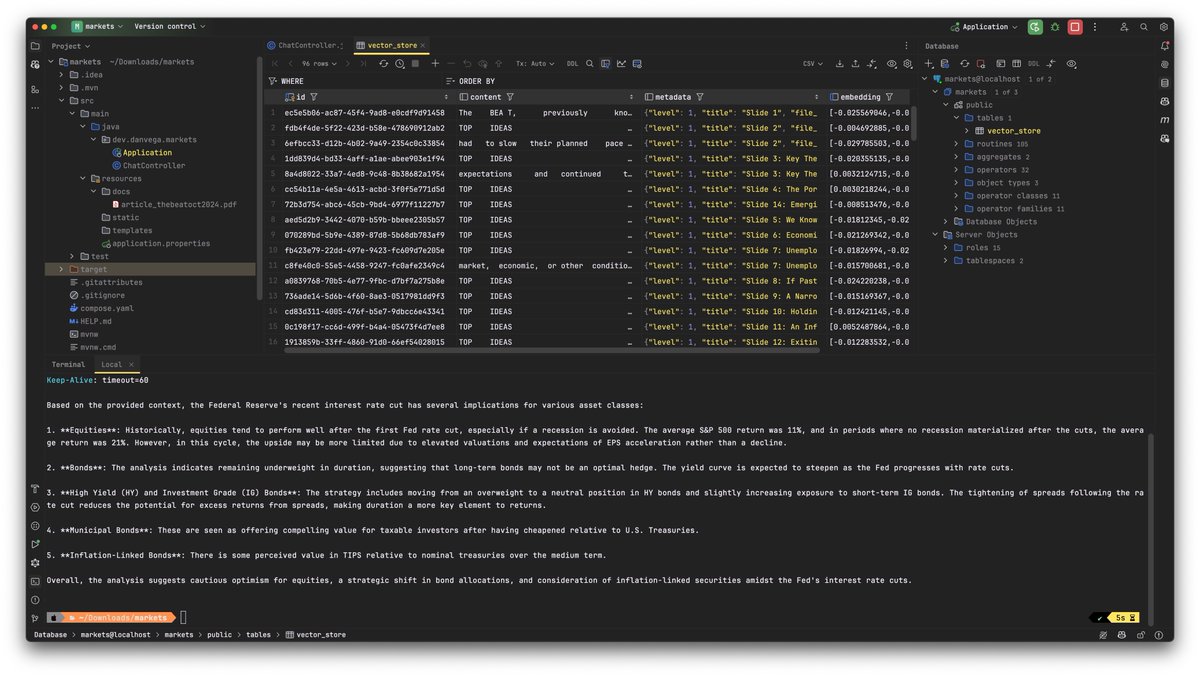Expand the routines 105 node
This screenshot has height=676, width=1200.
[x=957, y=144]
